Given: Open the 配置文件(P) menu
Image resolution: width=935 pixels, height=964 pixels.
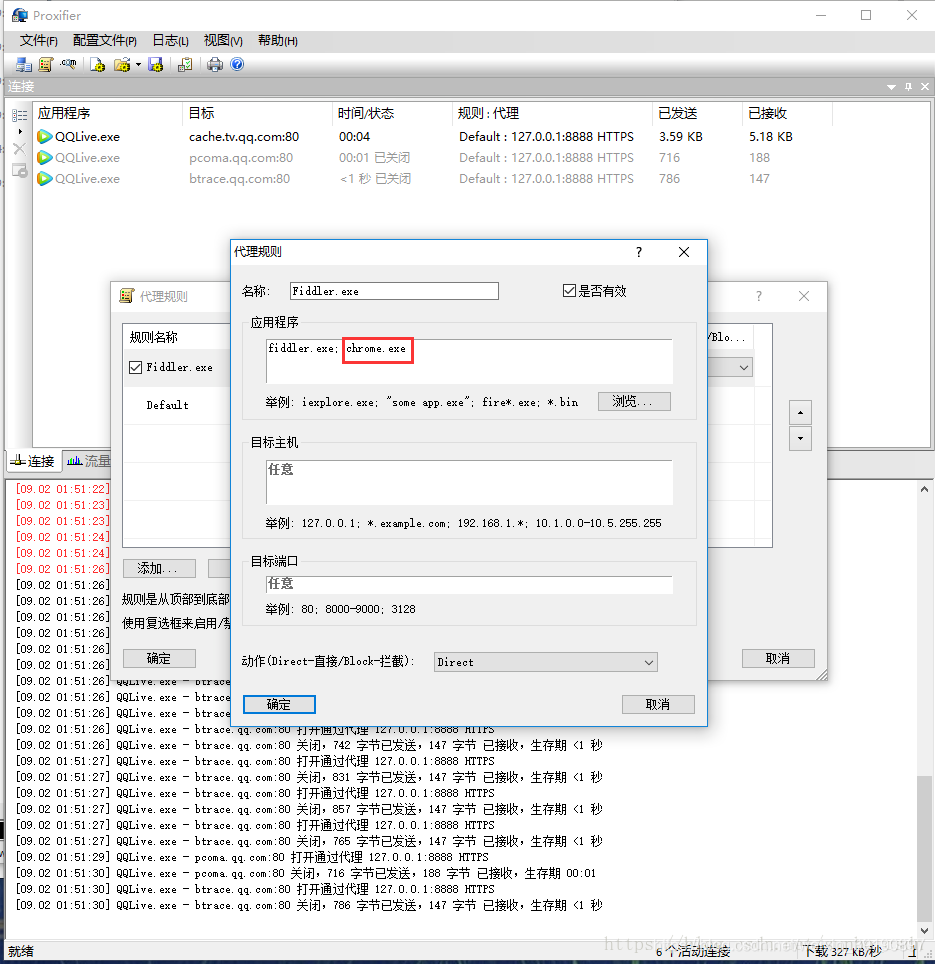Looking at the screenshot, I should [104, 41].
